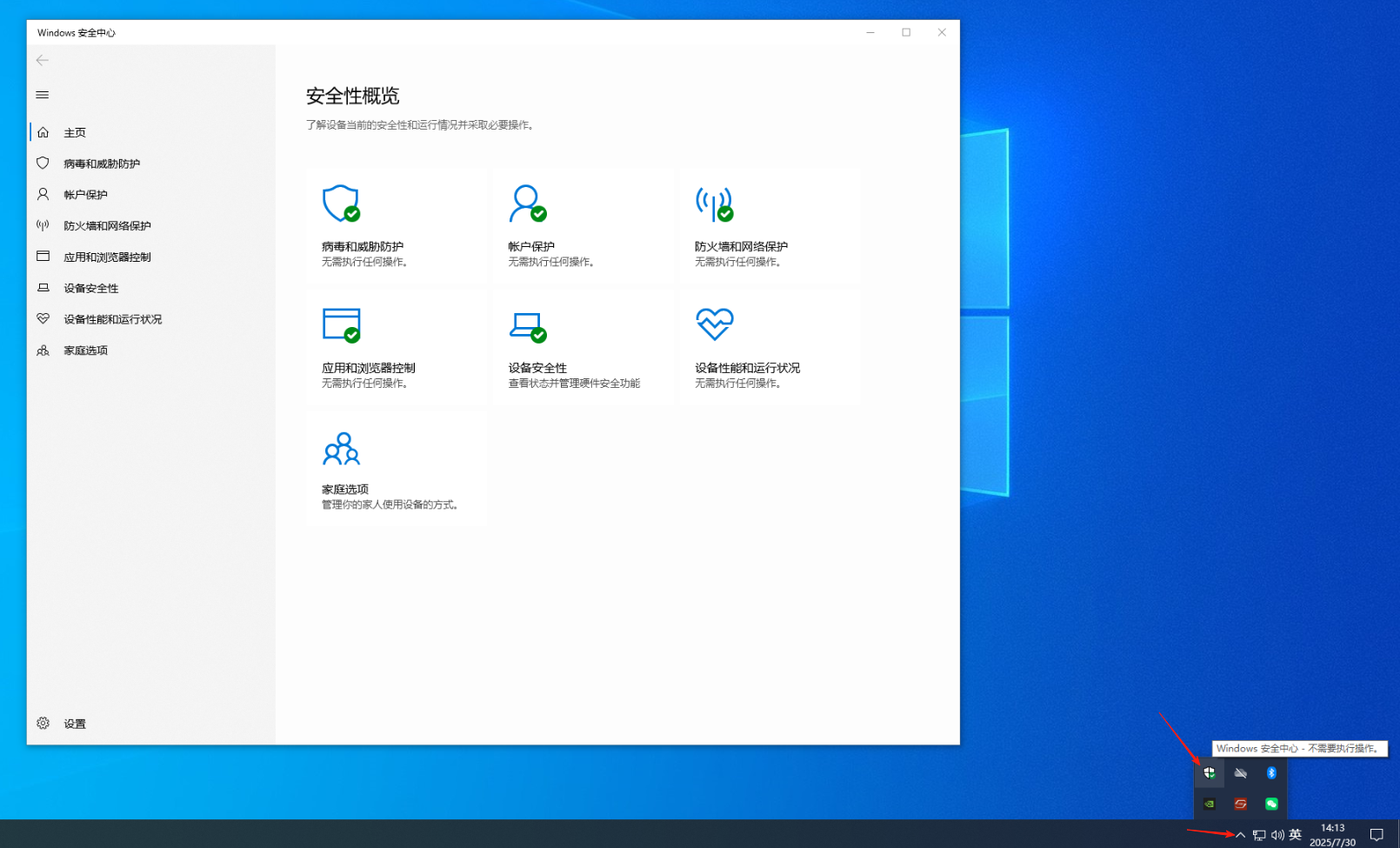The image size is (1400, 848).
Task: Open the 家庭选项 family tile
Action: pyautogui.click(x=396, y=470)
